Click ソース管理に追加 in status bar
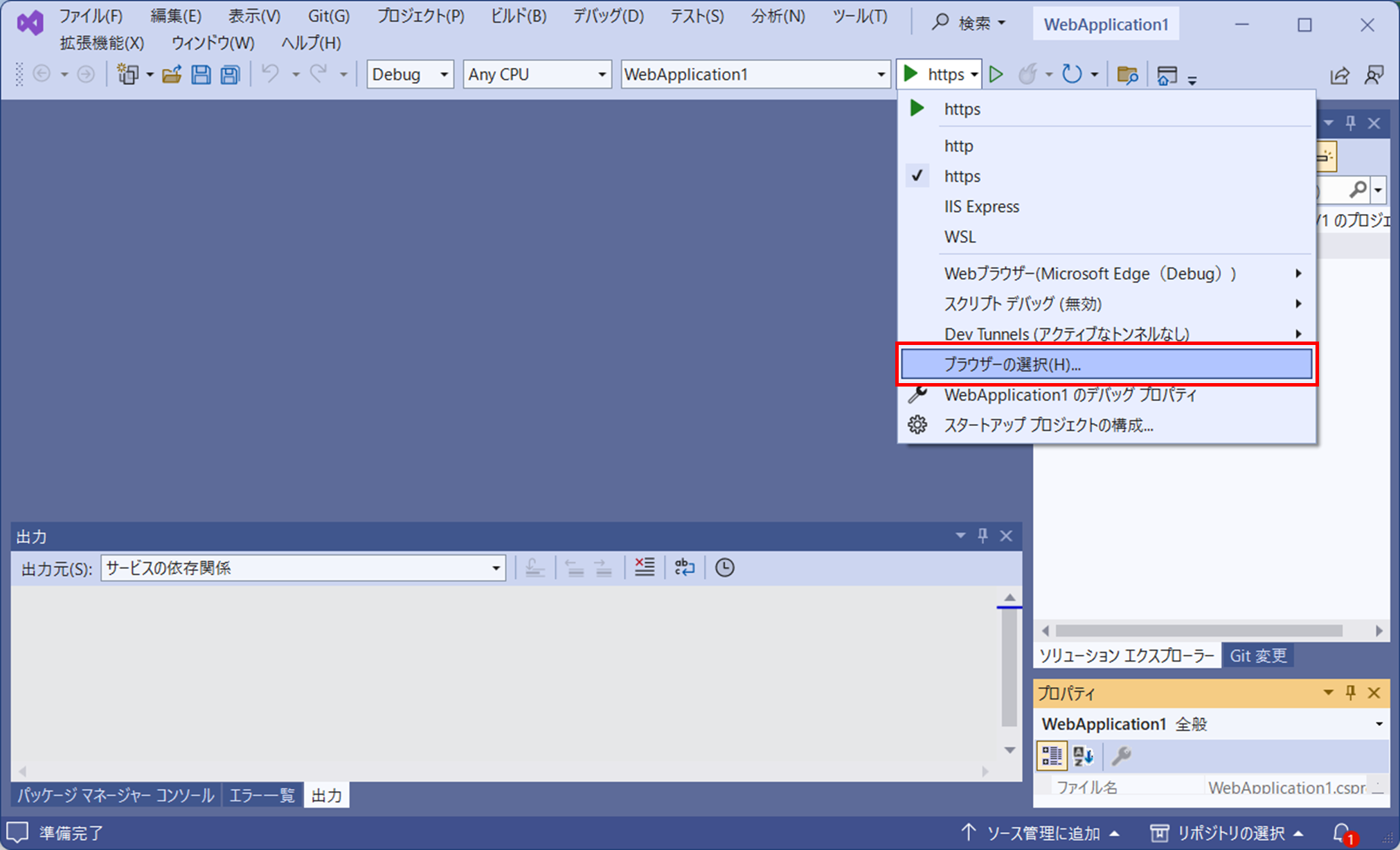This screenshot has height=850, width=1400. click(1043, 833)
